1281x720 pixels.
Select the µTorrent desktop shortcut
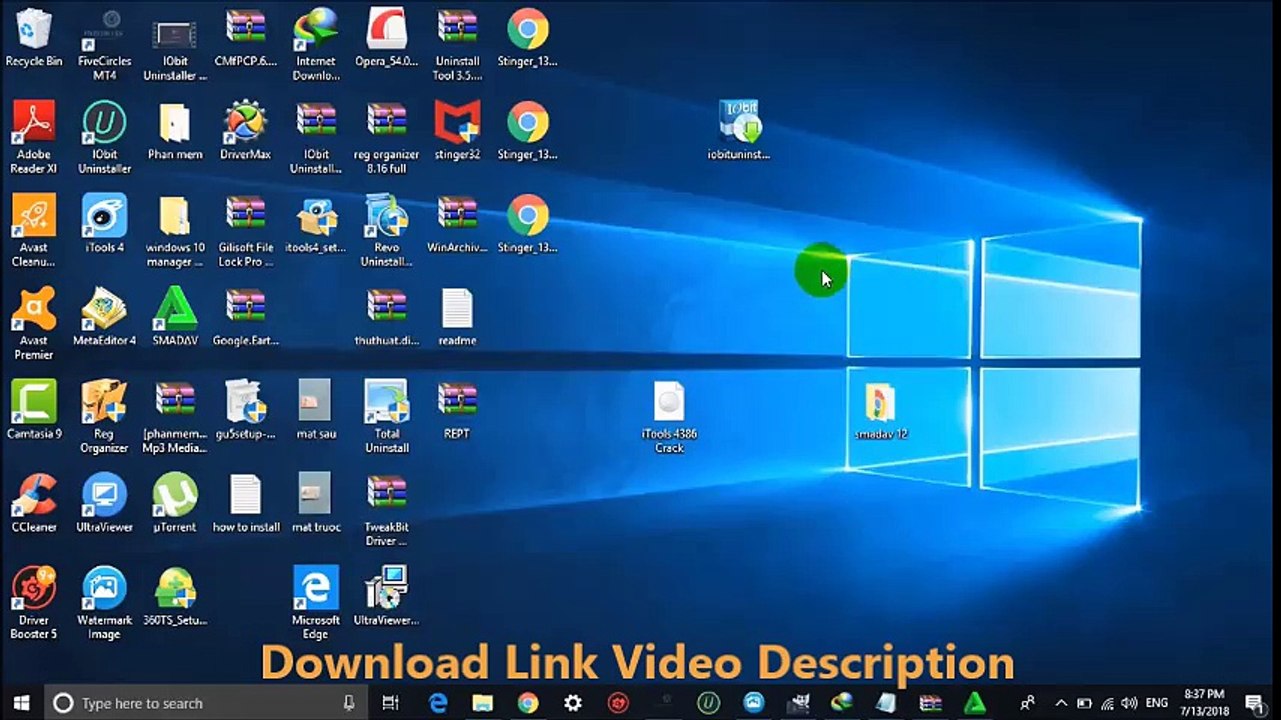click(x=175, y=503)
